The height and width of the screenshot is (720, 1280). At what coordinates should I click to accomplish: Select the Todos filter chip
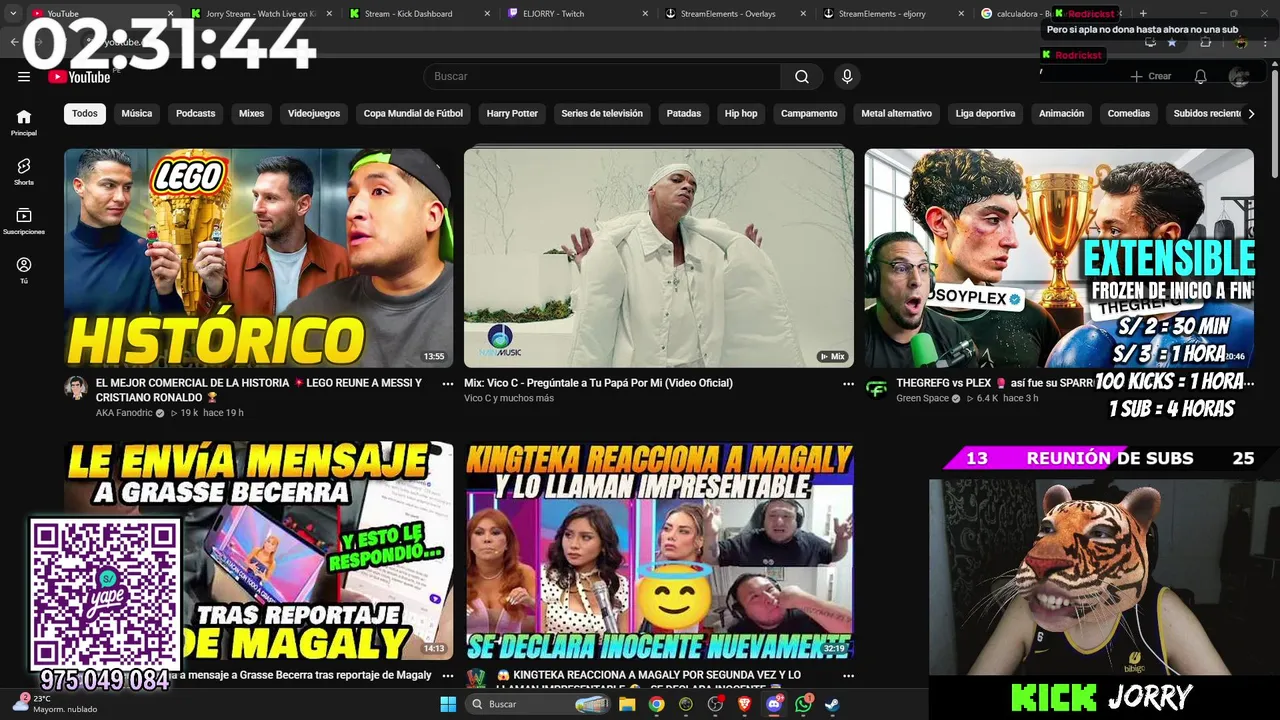(85, 114)
